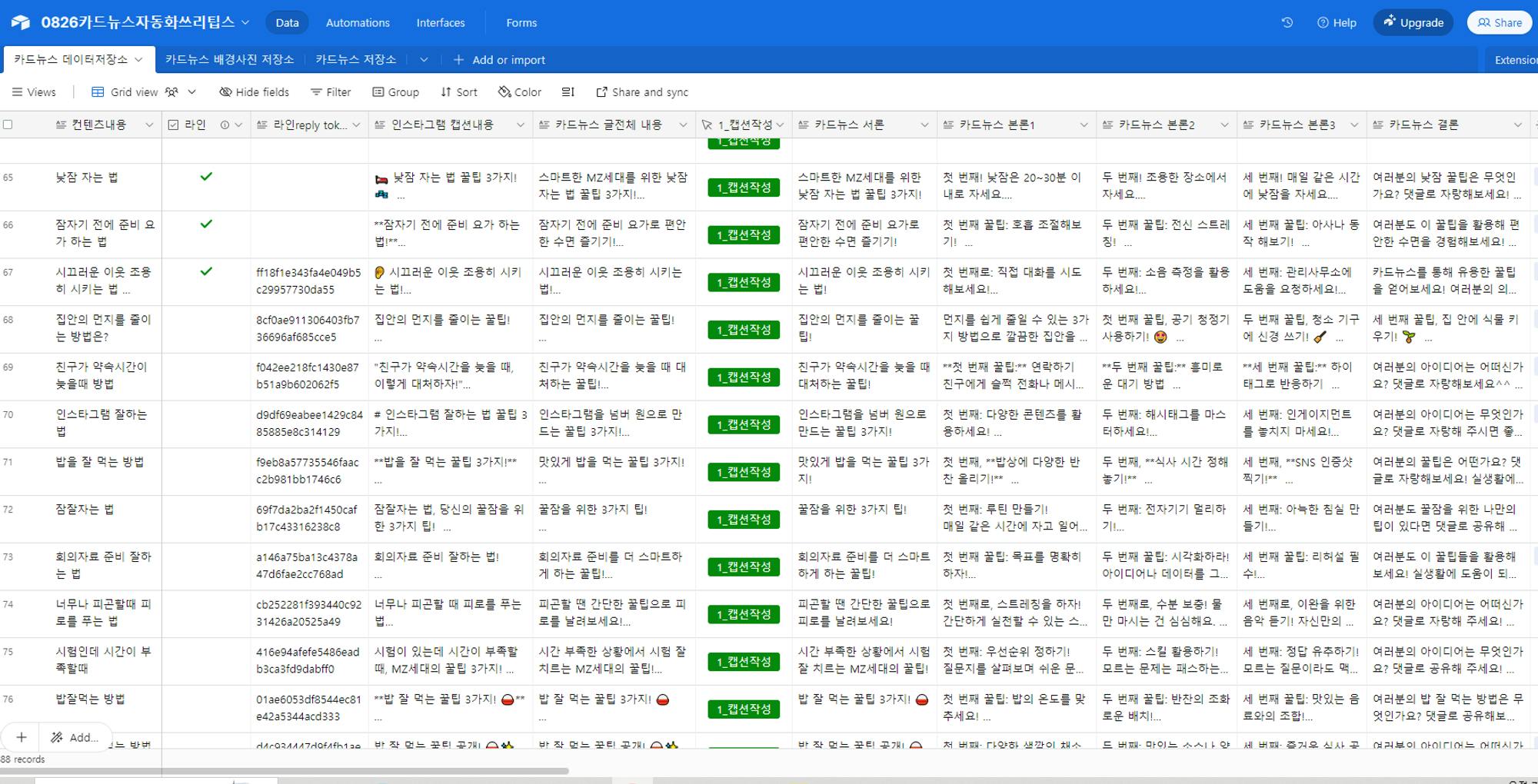
Task: Expand the Grid view options chevron
Action: coord(192,92)
